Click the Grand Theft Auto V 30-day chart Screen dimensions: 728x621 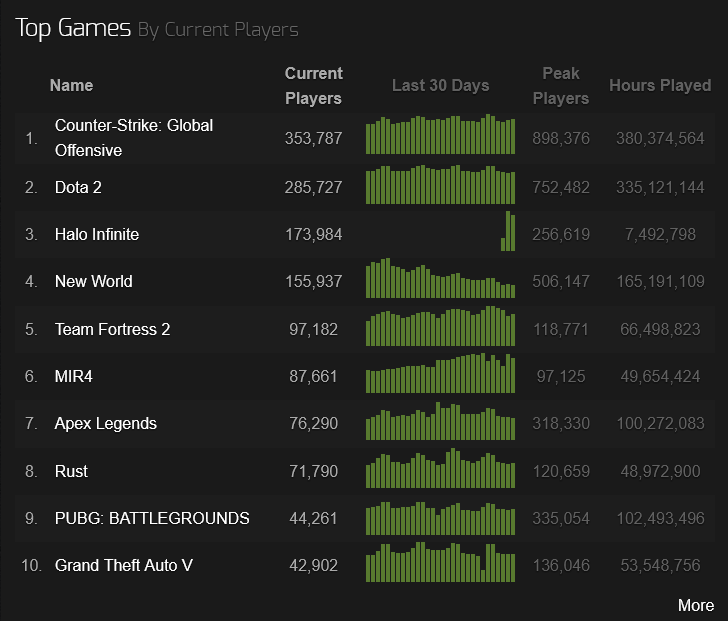pyautogui.click(x=440, y=562)
